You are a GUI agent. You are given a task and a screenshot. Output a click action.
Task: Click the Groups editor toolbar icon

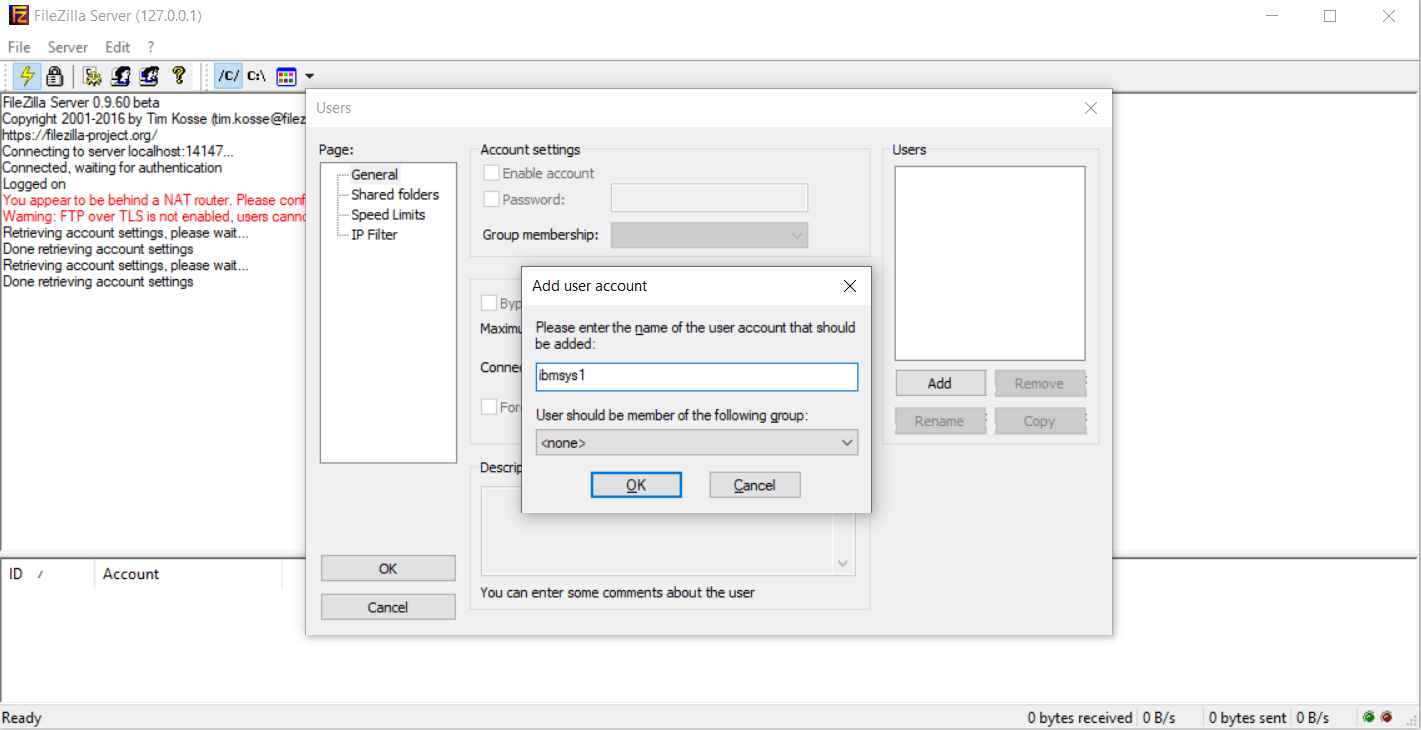coord(150,76)
